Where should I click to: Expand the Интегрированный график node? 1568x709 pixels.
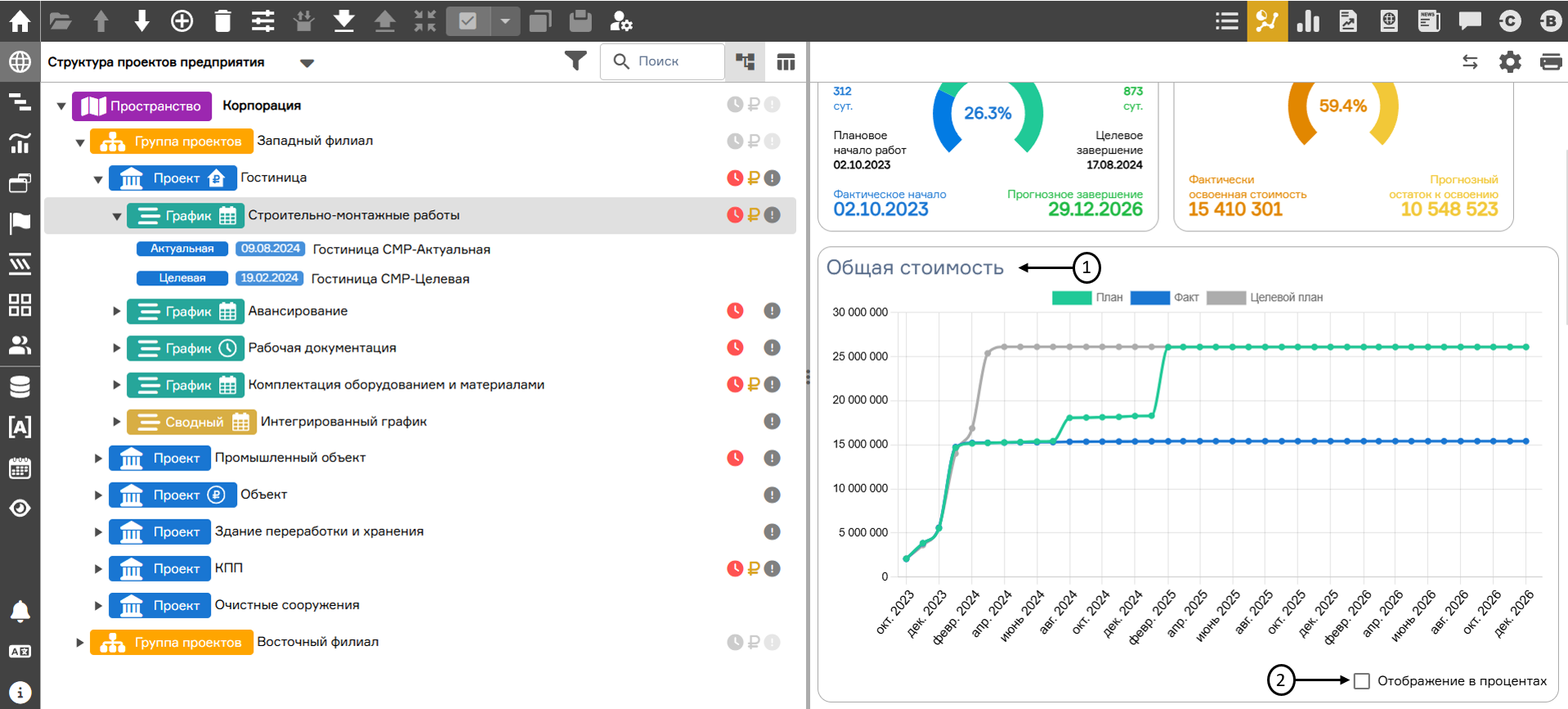click(x=117, y=422)
